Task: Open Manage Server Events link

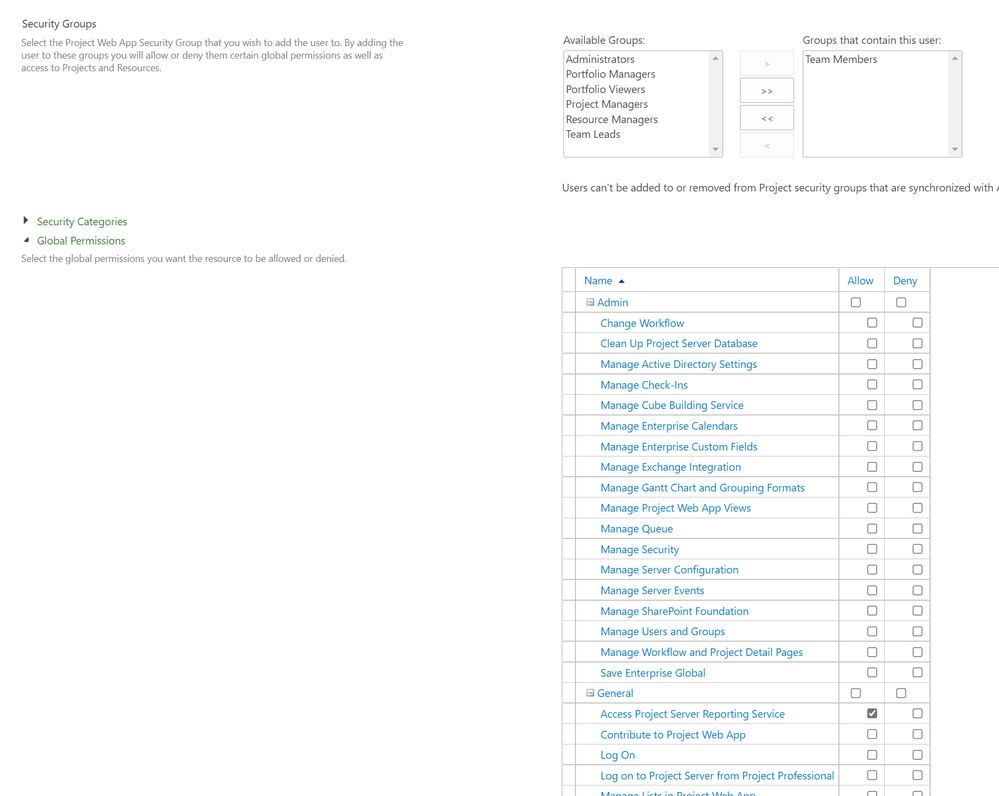Action: [x=652, y=590]
